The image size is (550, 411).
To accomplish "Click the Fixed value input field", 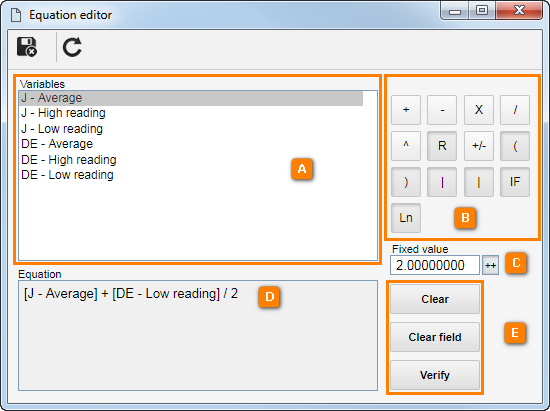I will (435, 265).
